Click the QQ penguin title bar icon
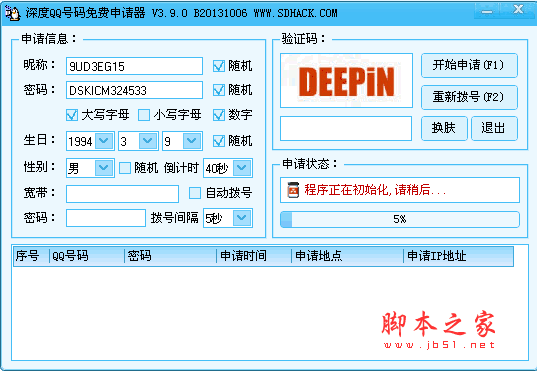The width and height of the screenshot is (537, 371). coord(12,13)
